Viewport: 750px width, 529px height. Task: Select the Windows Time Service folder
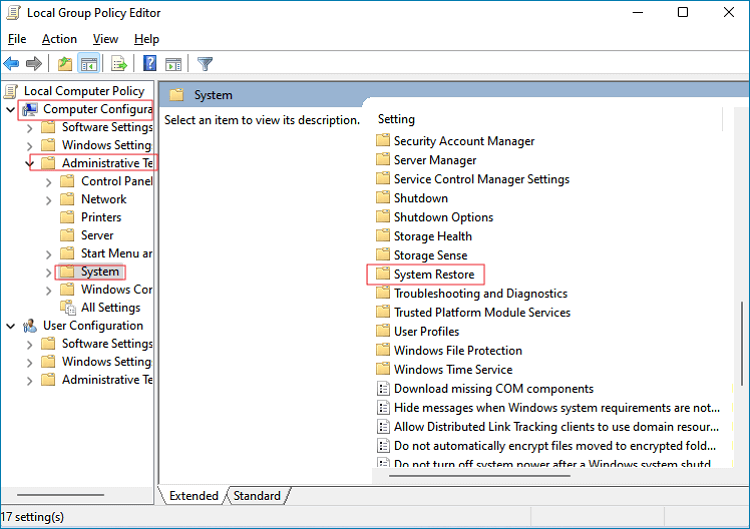(x=453, y=370)
